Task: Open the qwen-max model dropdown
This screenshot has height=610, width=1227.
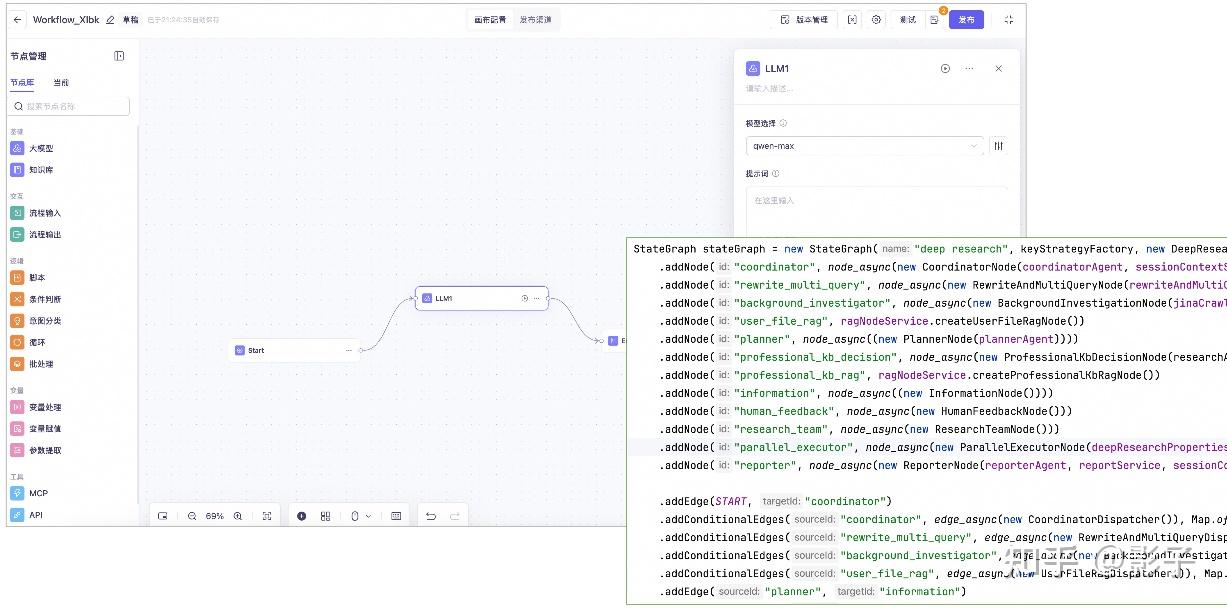Action: click(864, 146)
